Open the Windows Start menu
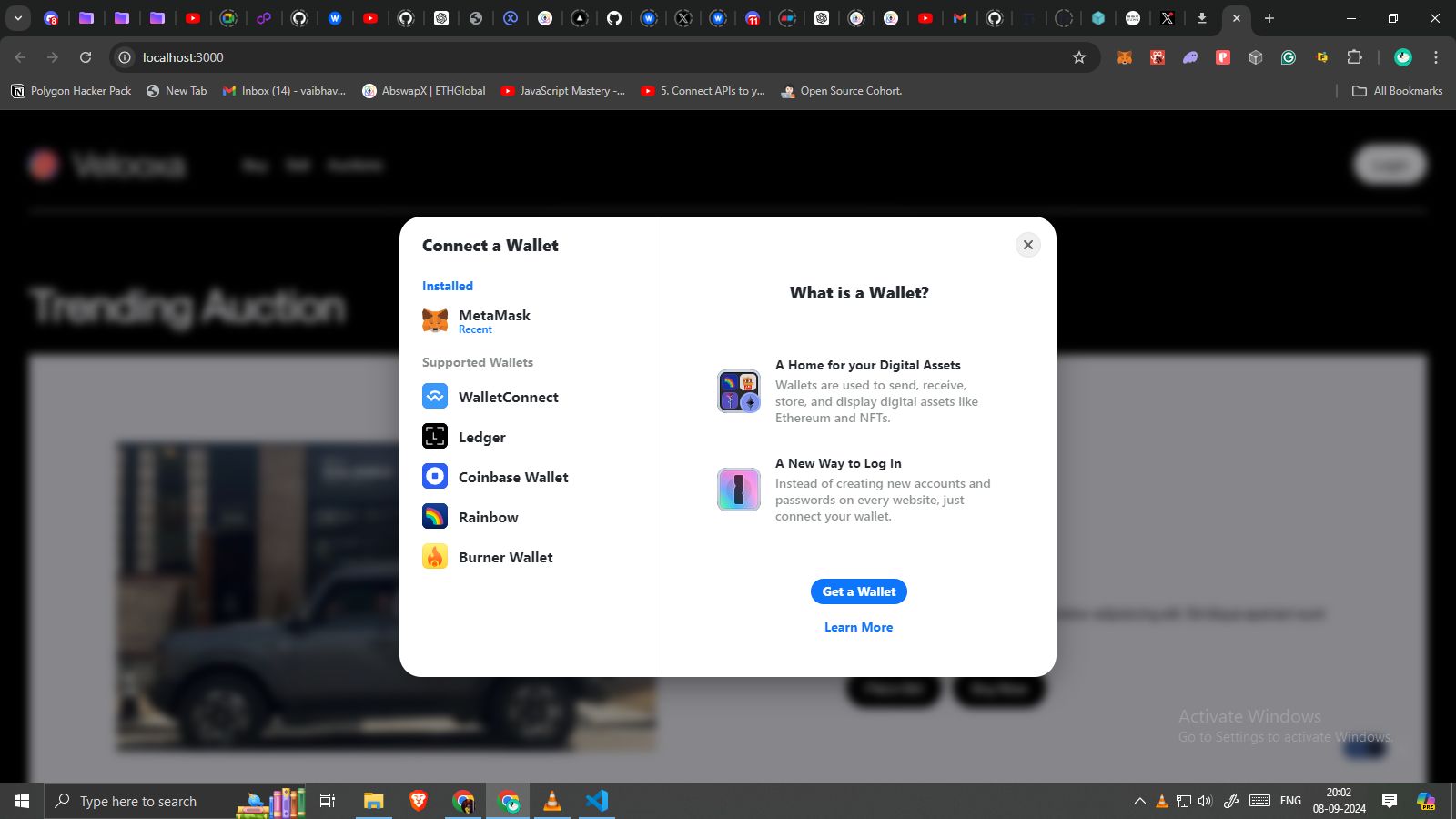The width and height of the screenshot is (1456, 819). click(x=22, y=801)
